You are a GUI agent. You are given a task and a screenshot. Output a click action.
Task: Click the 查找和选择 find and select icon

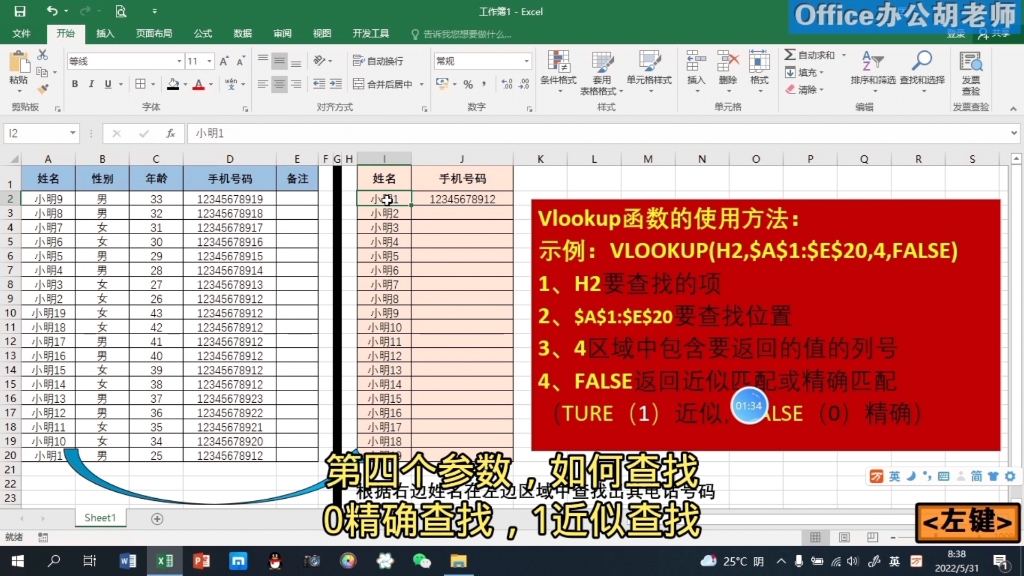tap(921, 62)
